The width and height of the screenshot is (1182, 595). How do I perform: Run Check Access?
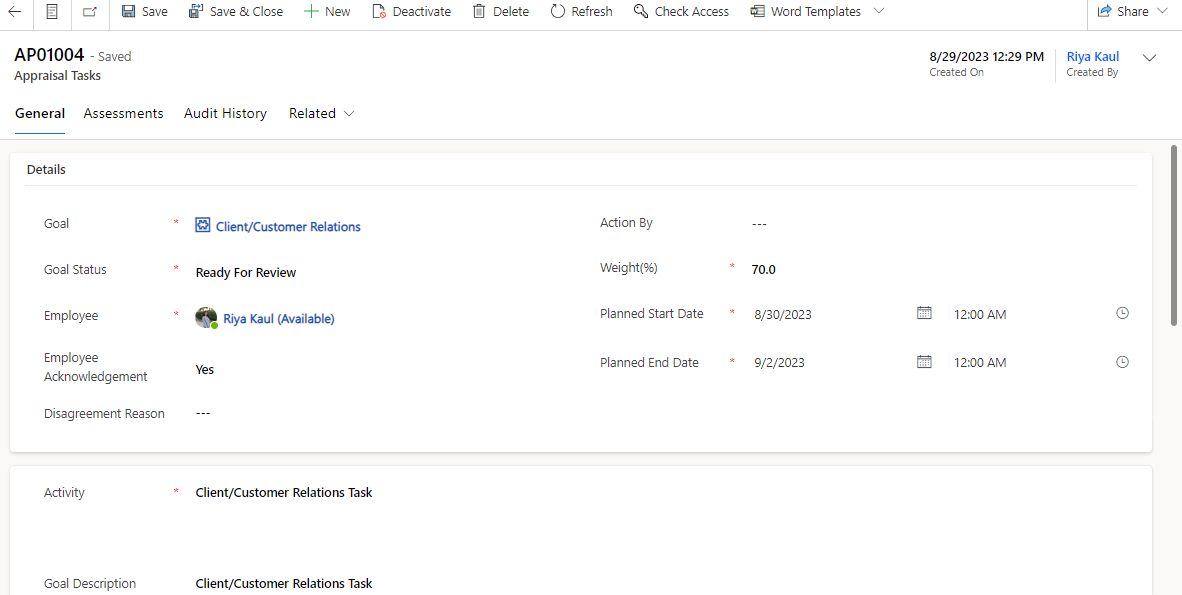681,11
